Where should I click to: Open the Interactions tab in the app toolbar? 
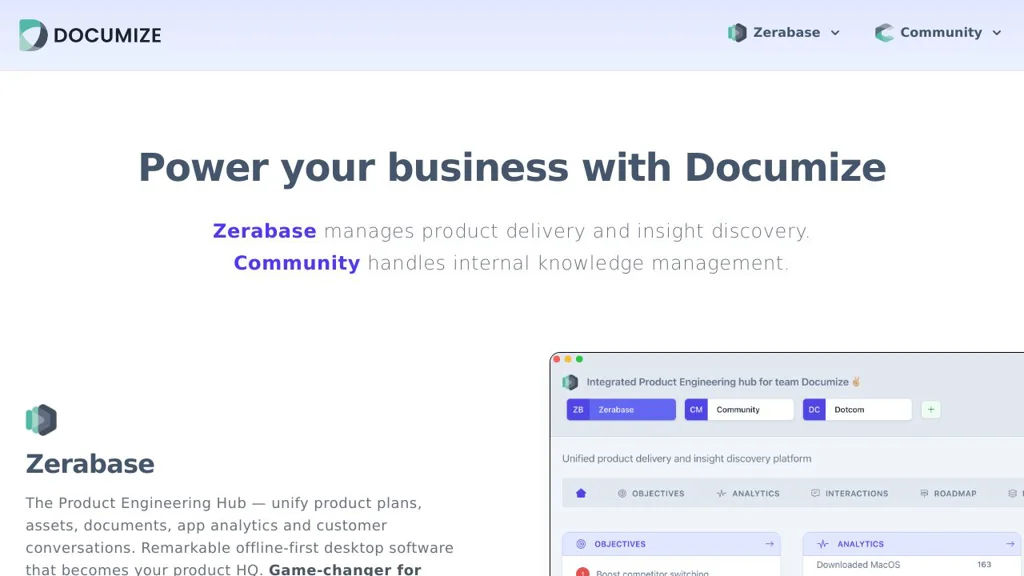click(x=850, y=494)
